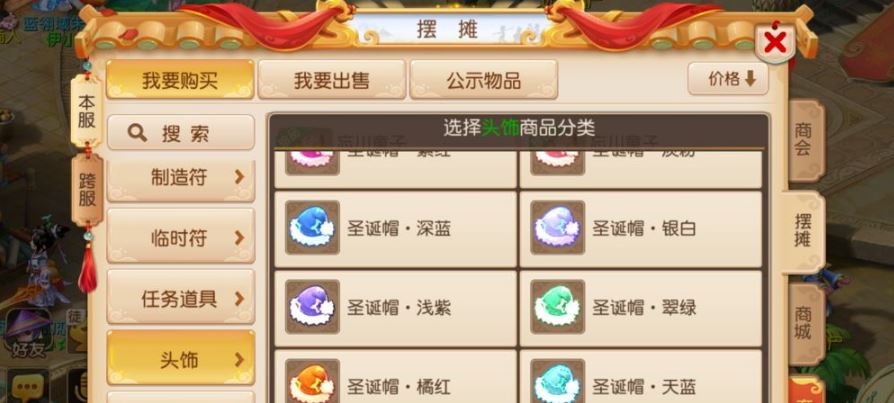Toggle the 价格 sort order arrow
The image size is (894, 403).
(x=750, y=79)
